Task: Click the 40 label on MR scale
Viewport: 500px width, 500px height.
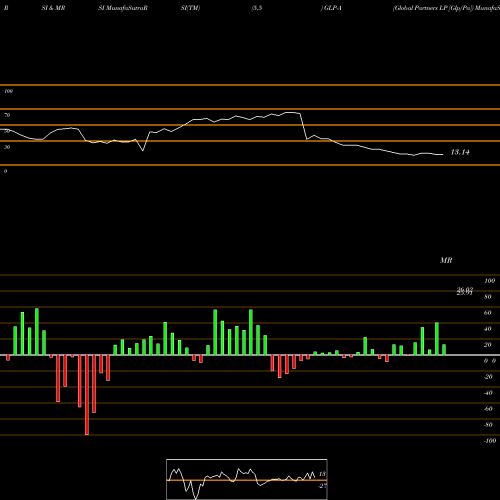Action: point(488,329)
